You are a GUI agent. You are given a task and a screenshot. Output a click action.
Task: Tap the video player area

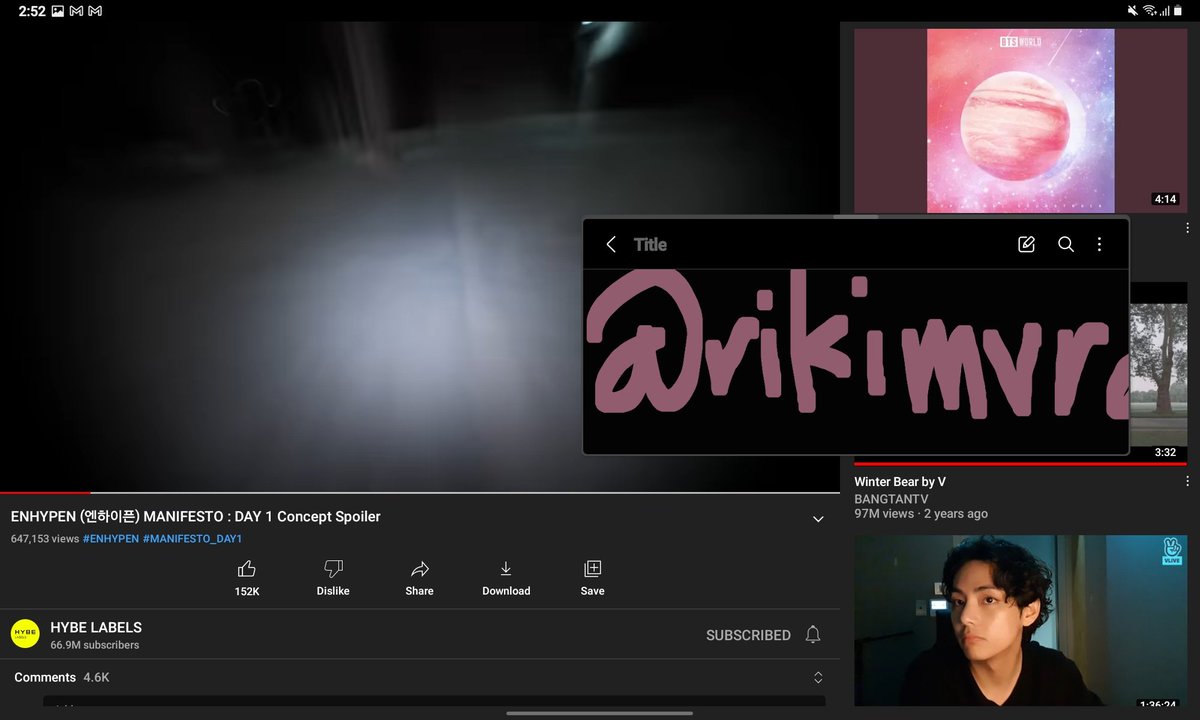point(419,256)
